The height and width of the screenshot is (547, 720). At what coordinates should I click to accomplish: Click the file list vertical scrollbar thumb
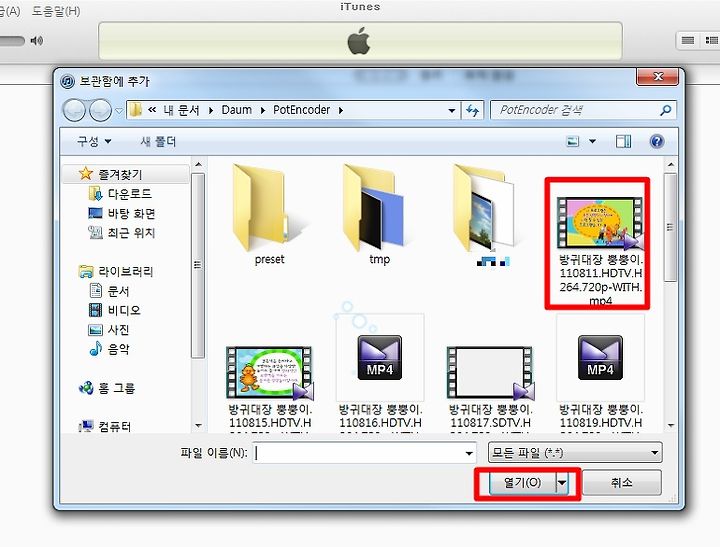tap(670, 227)
